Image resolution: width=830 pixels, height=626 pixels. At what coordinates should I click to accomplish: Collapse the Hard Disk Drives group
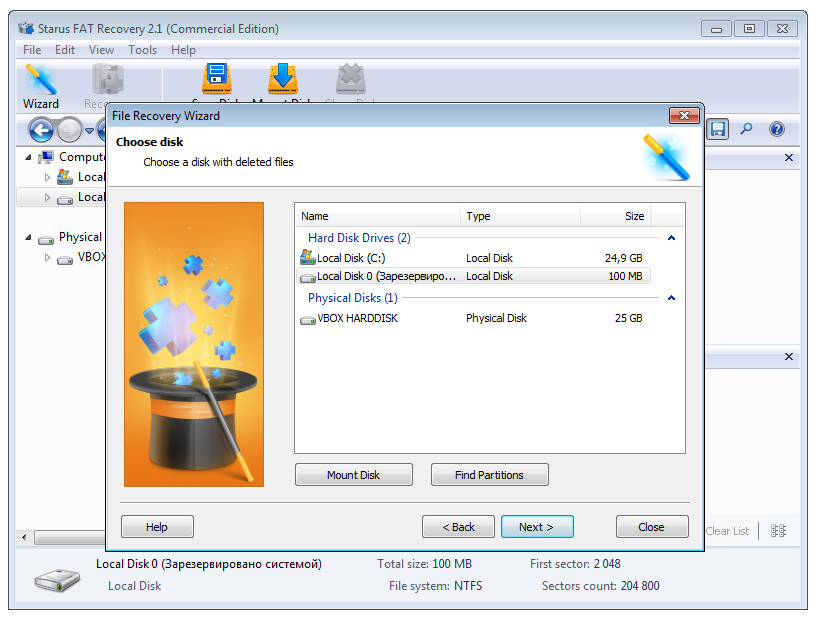coord(671,238)
